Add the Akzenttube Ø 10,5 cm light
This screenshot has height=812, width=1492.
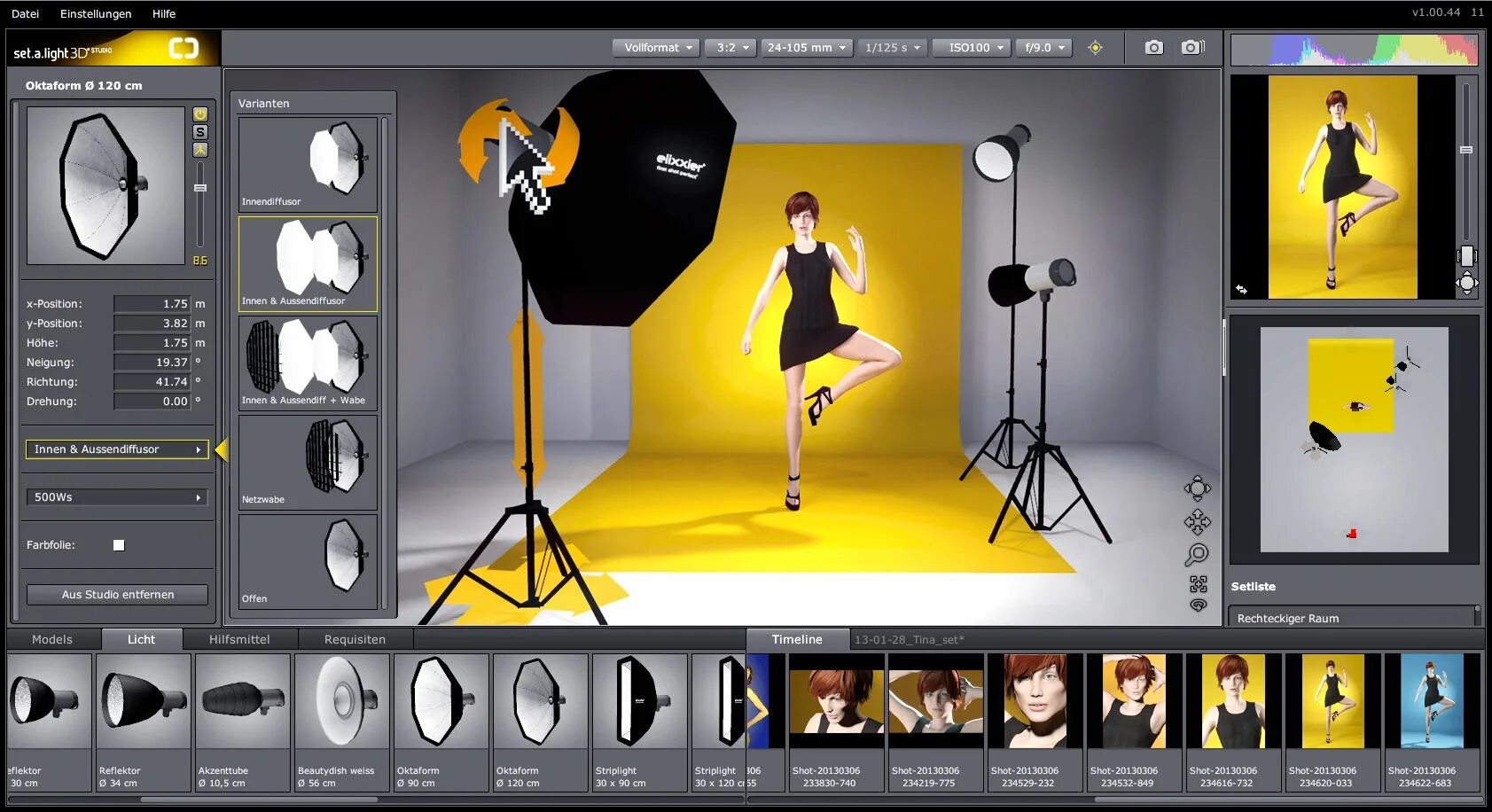point(243,722)
